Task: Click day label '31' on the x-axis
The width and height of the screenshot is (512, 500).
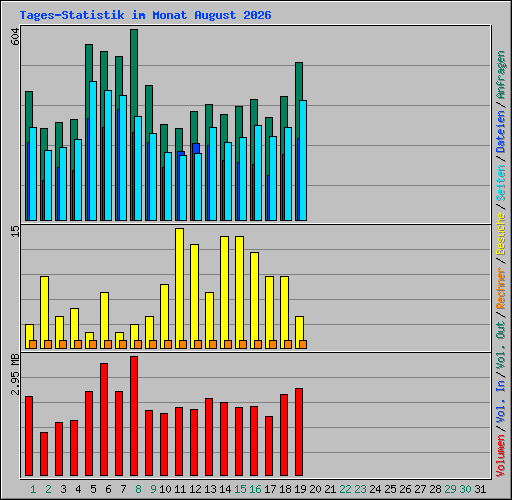Action: pyautogui.click(x=480, y=489)
